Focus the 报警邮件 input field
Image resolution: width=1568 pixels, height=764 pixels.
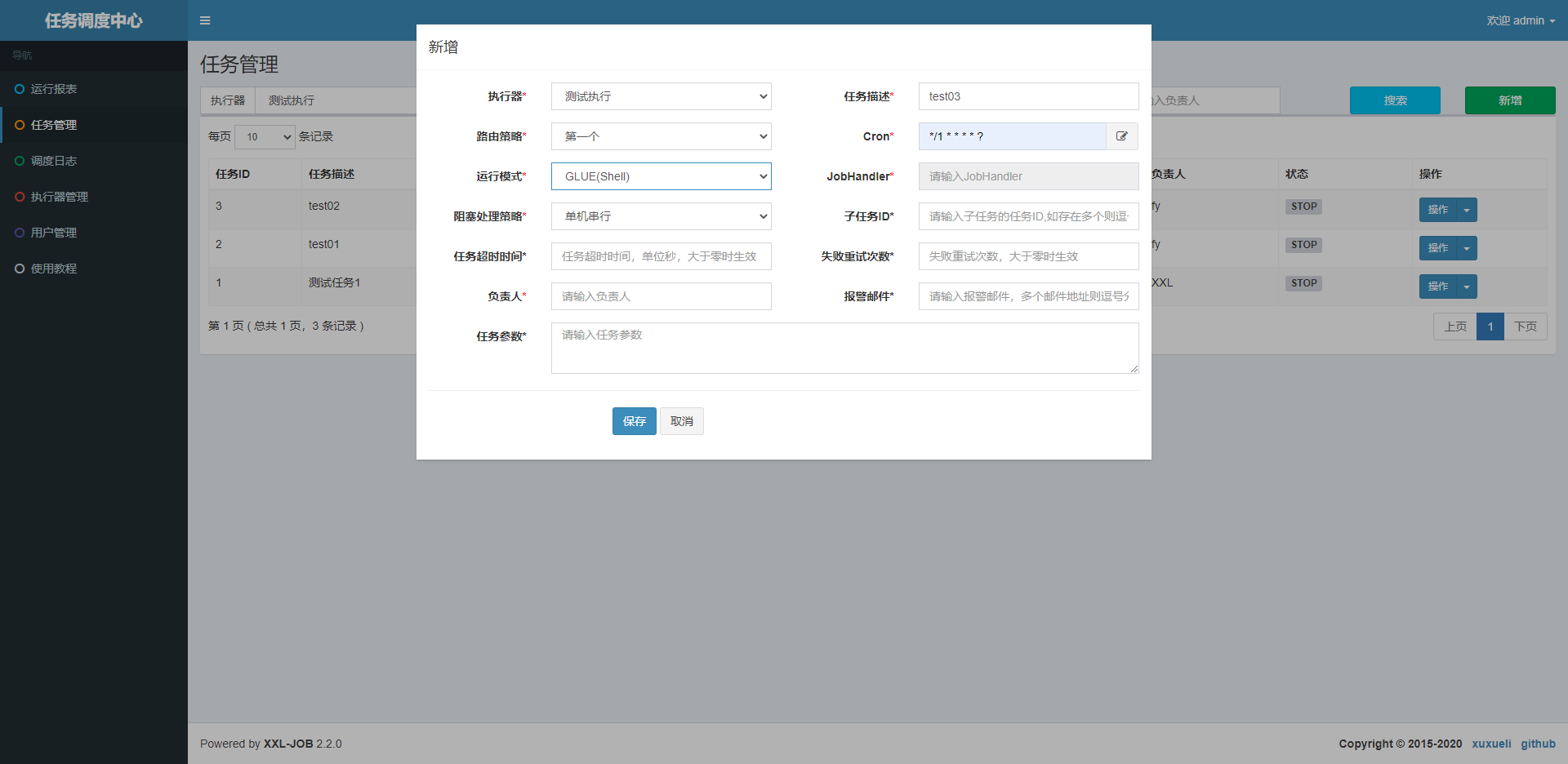tap(1029, 296)
